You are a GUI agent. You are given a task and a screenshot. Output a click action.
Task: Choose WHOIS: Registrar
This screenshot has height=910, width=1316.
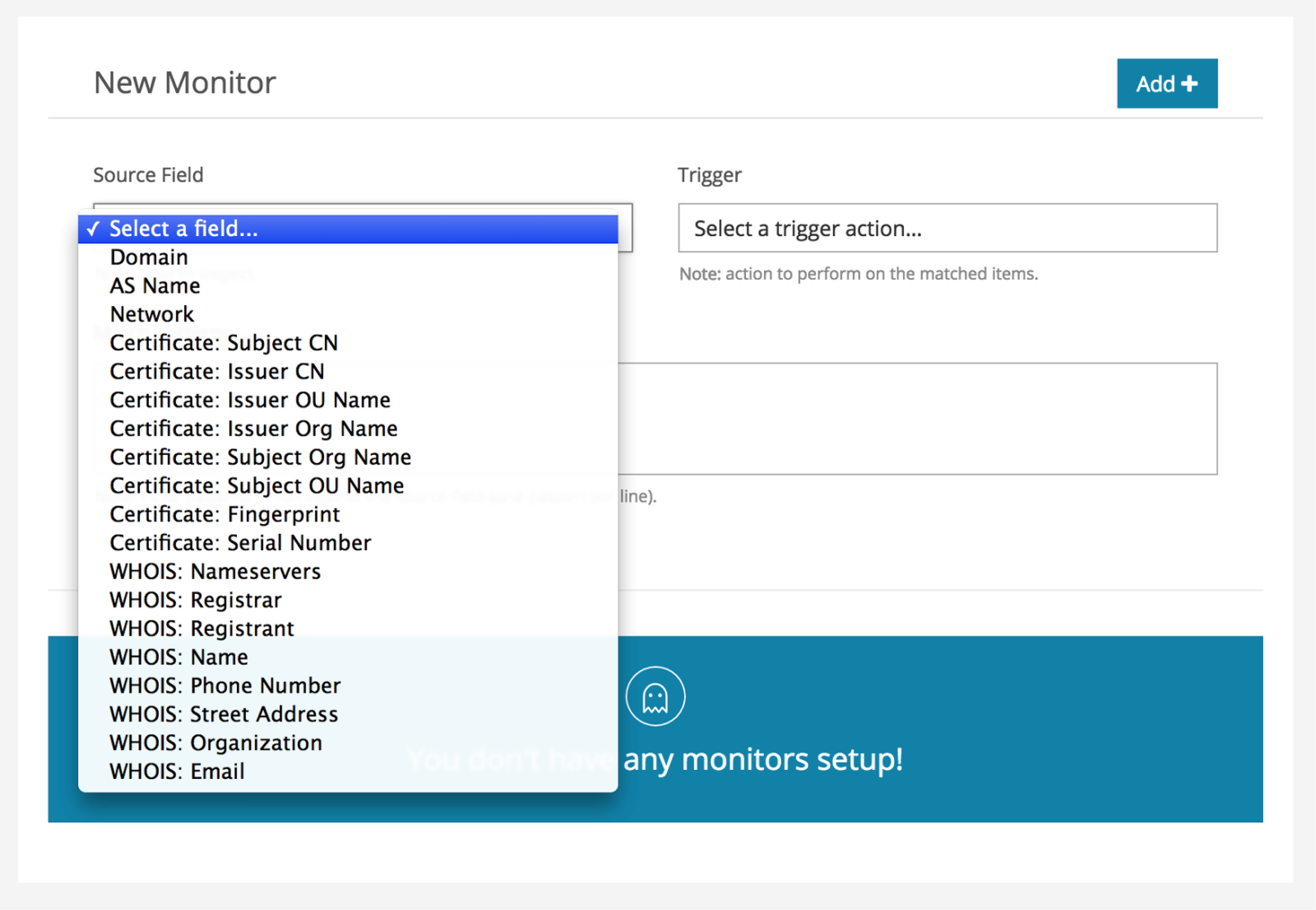click(x=348, y=600)
